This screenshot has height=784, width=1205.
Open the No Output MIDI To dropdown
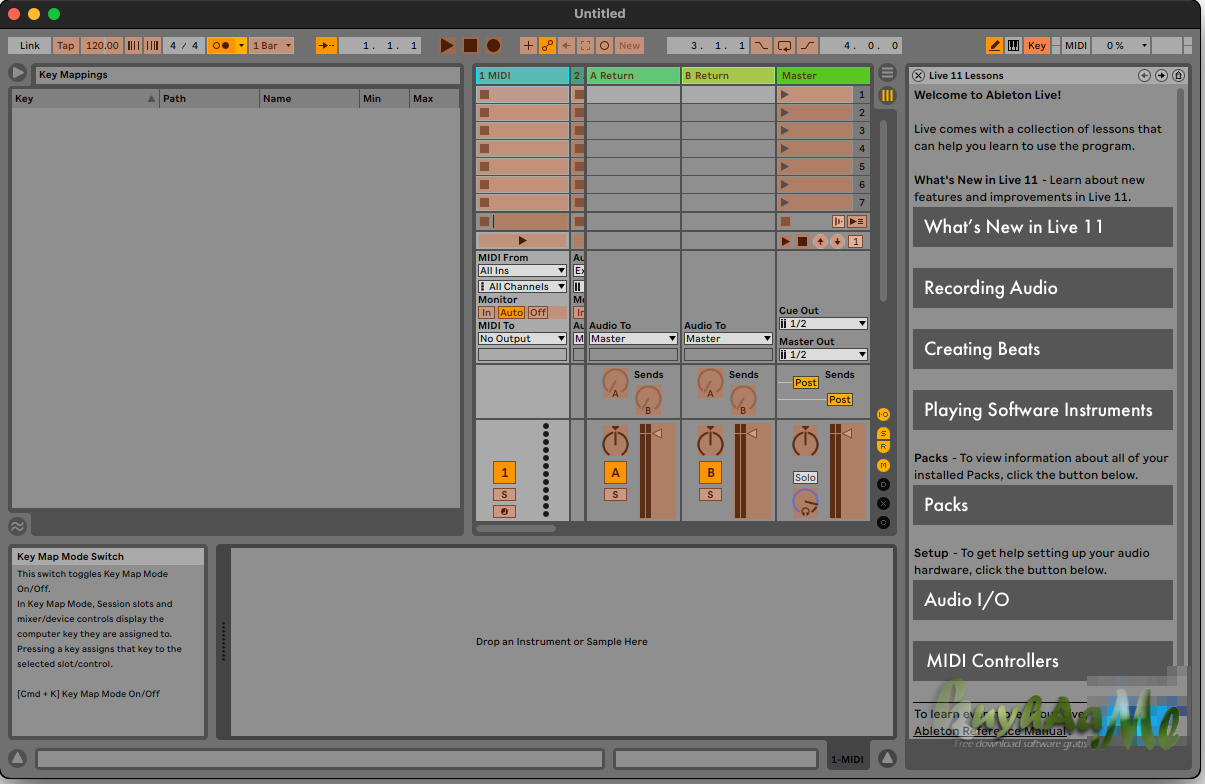coord(522,339)
